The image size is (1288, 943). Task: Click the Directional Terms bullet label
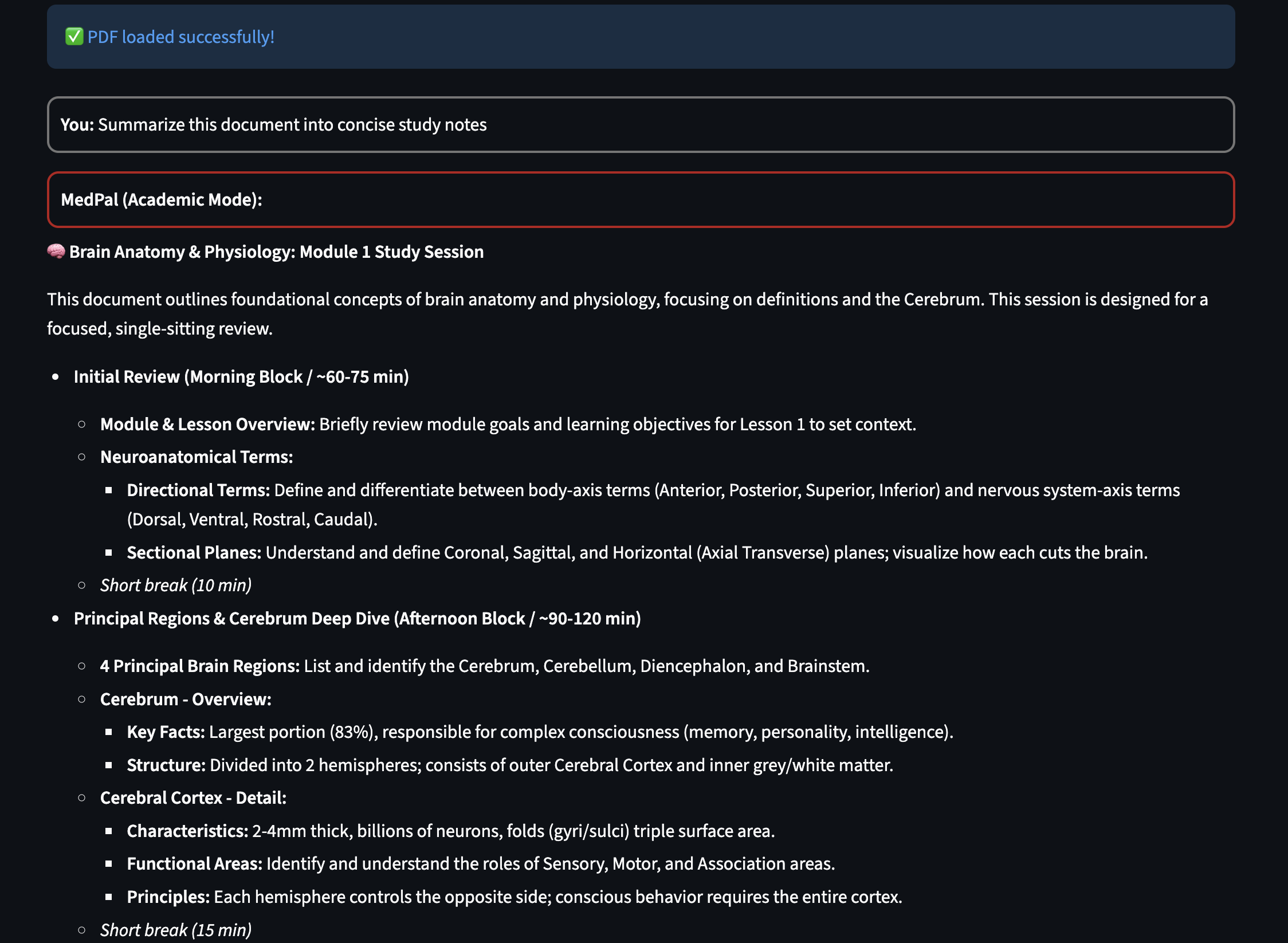198,490
